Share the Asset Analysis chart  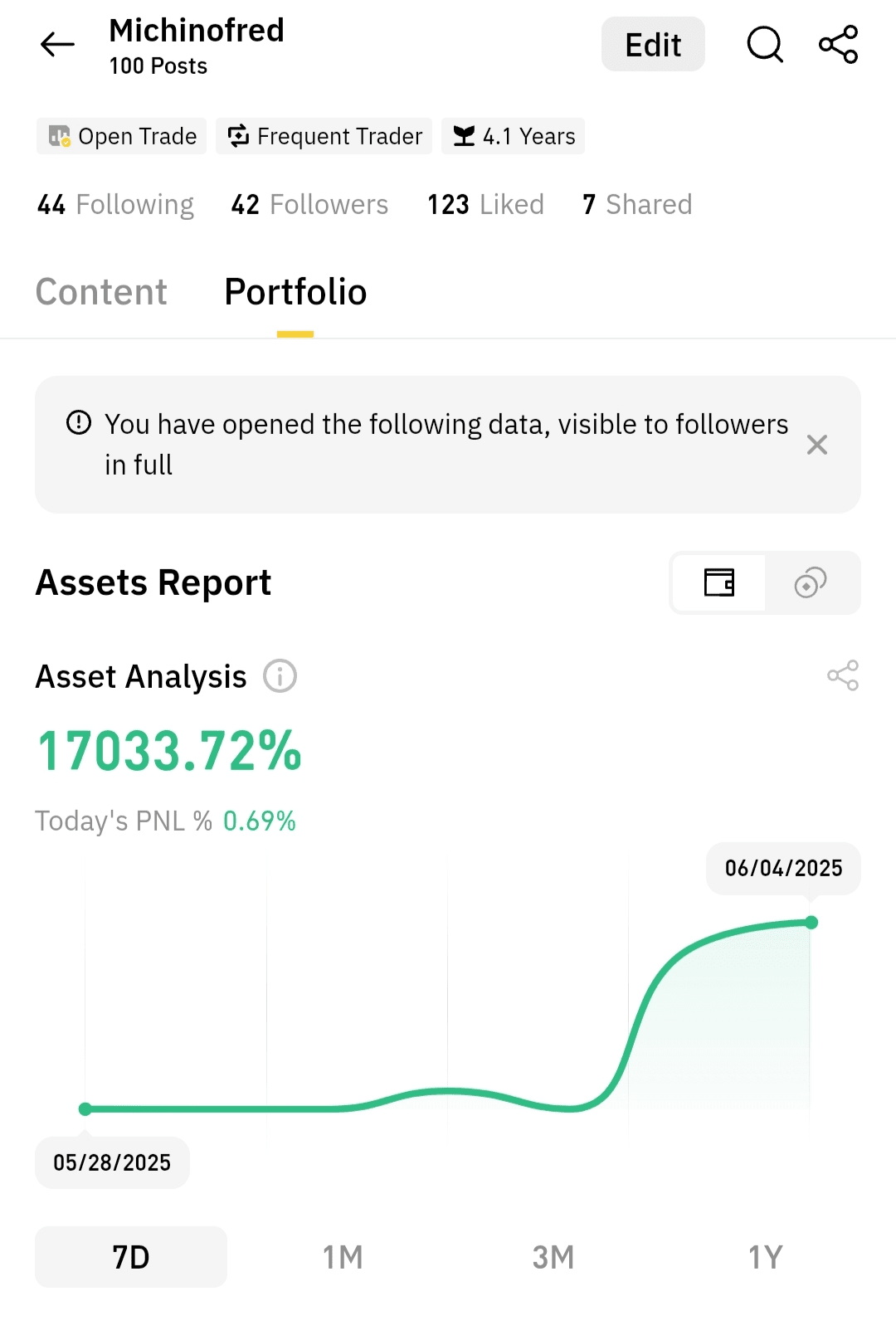pyautogui.click(x=842, y=676)
